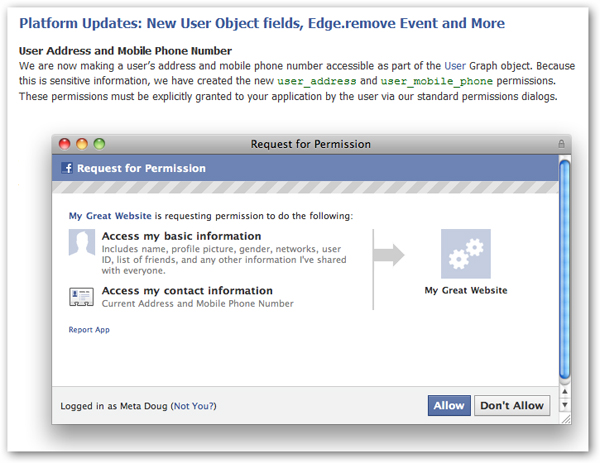Click the Don't Allow button

click(512, 406)
